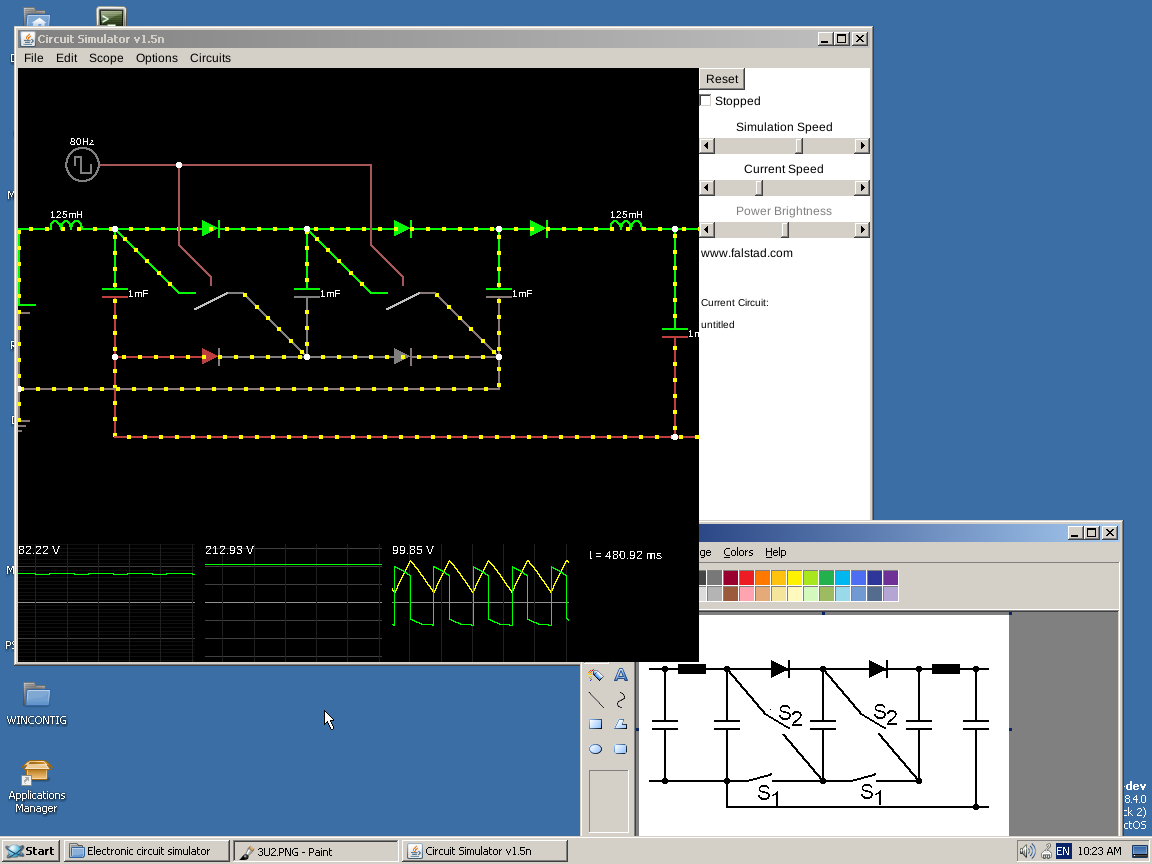
Task: Open the Scope menu
Action: [107, 58]
